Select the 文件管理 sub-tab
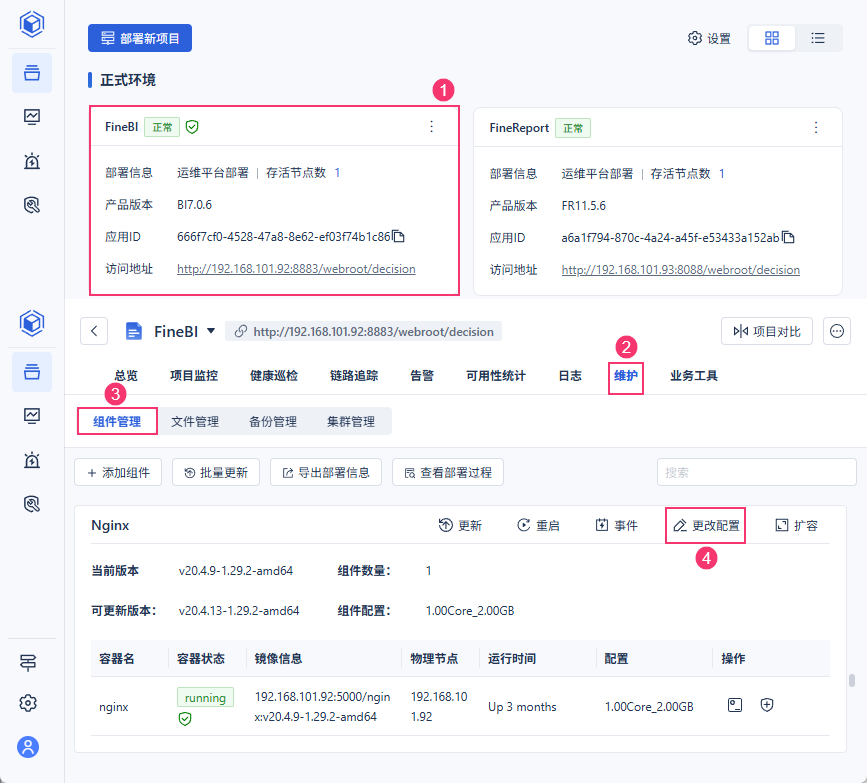The width and height of the screenshot is (867, 783). 195,421
